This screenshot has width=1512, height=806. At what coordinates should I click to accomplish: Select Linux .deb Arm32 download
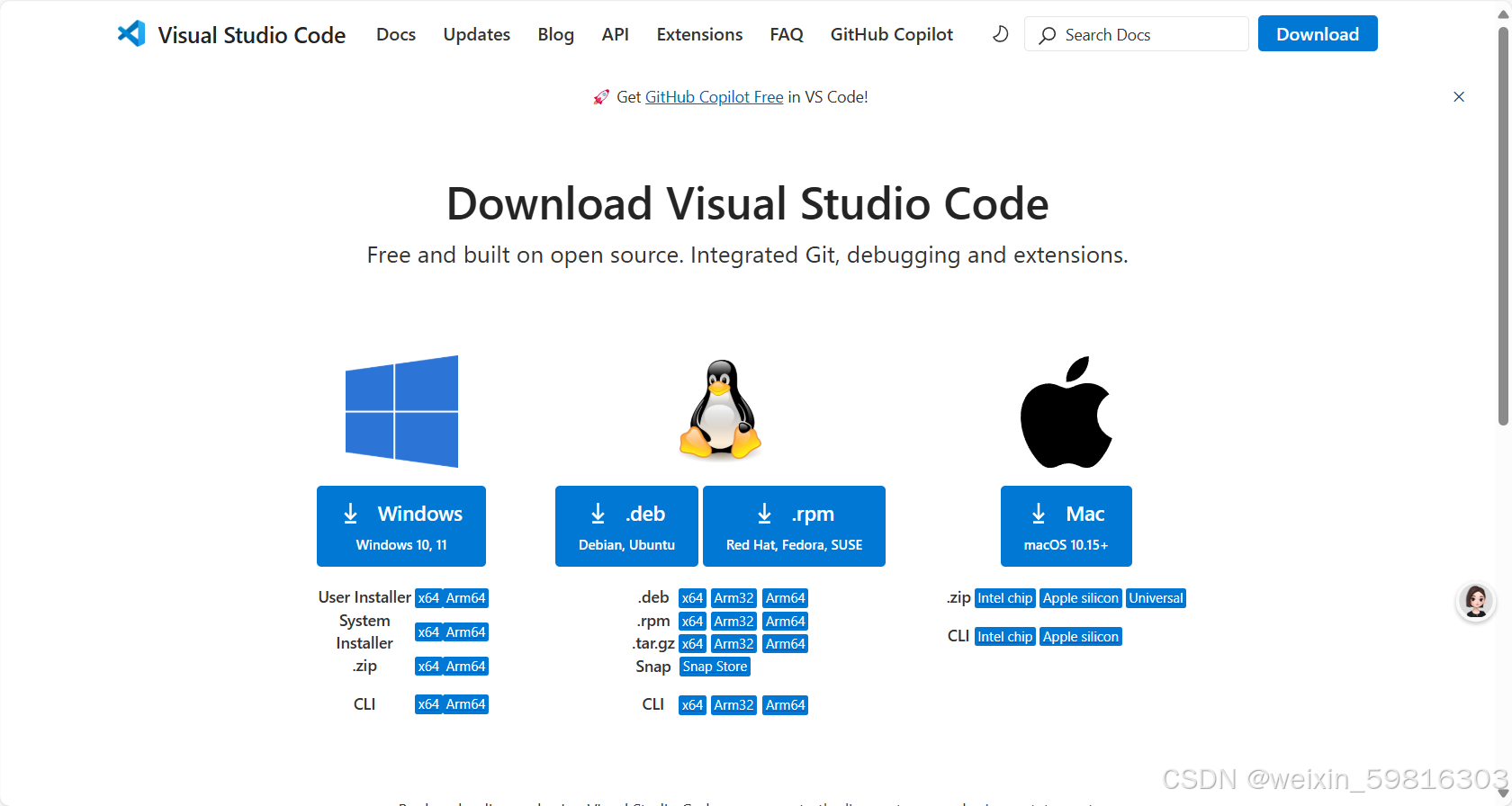tap(733, 598)
